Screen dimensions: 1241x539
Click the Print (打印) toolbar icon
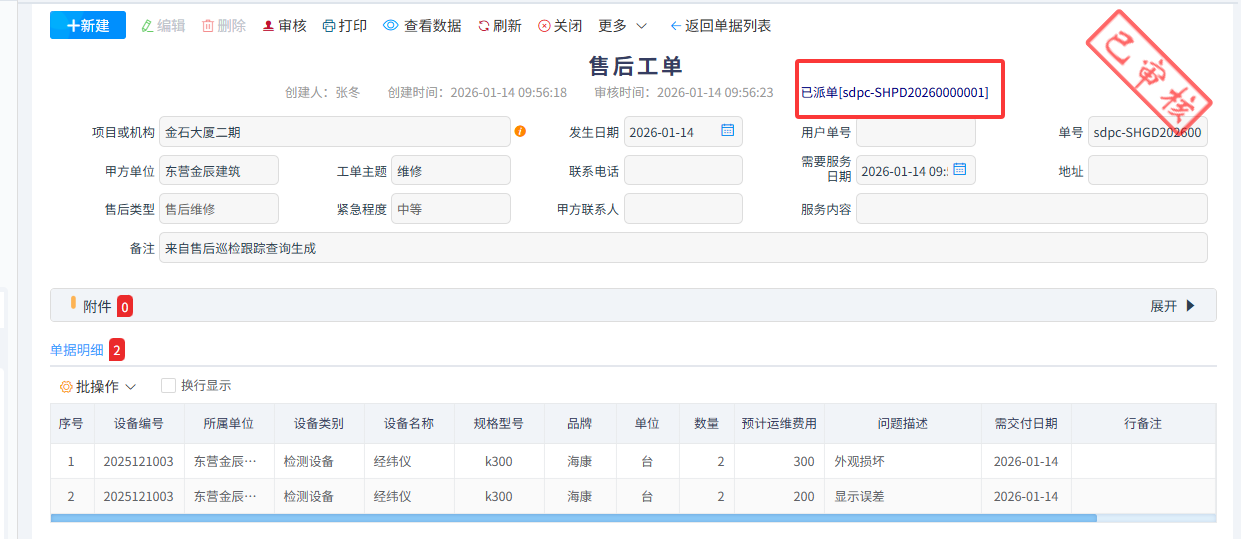329,26
